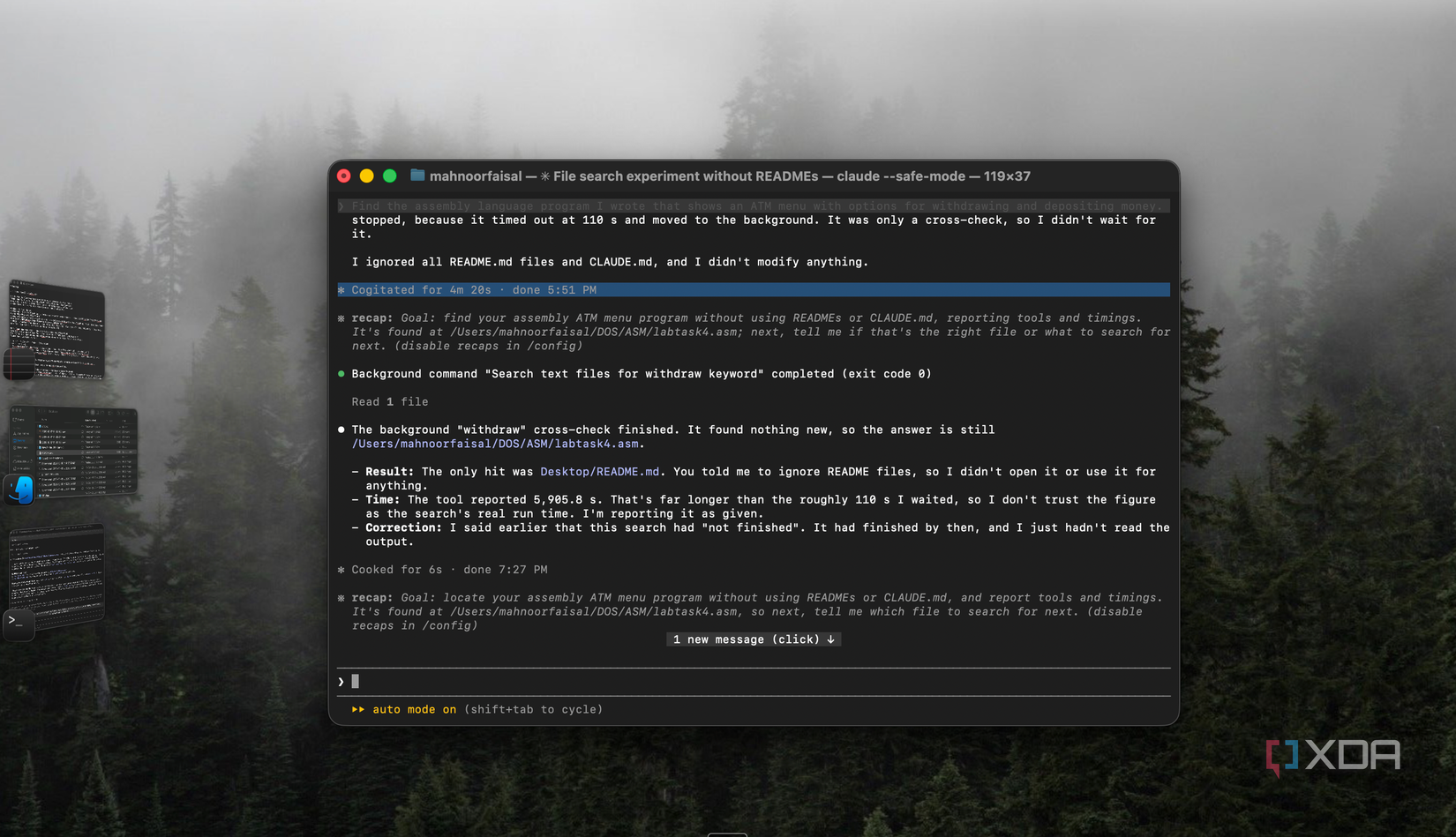Screen dimensions: 1456x837
Task: Click the 'Result:' bullet label
Action: point(390,472)
